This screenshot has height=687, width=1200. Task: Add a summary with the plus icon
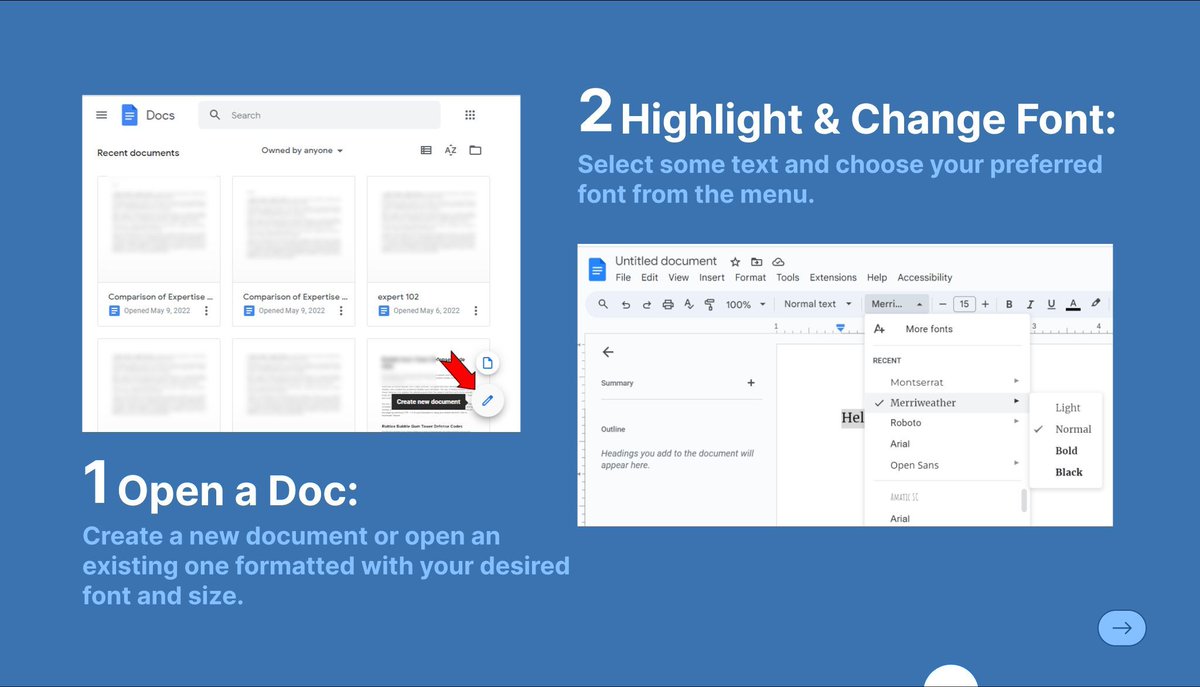(x=751, y=383)
